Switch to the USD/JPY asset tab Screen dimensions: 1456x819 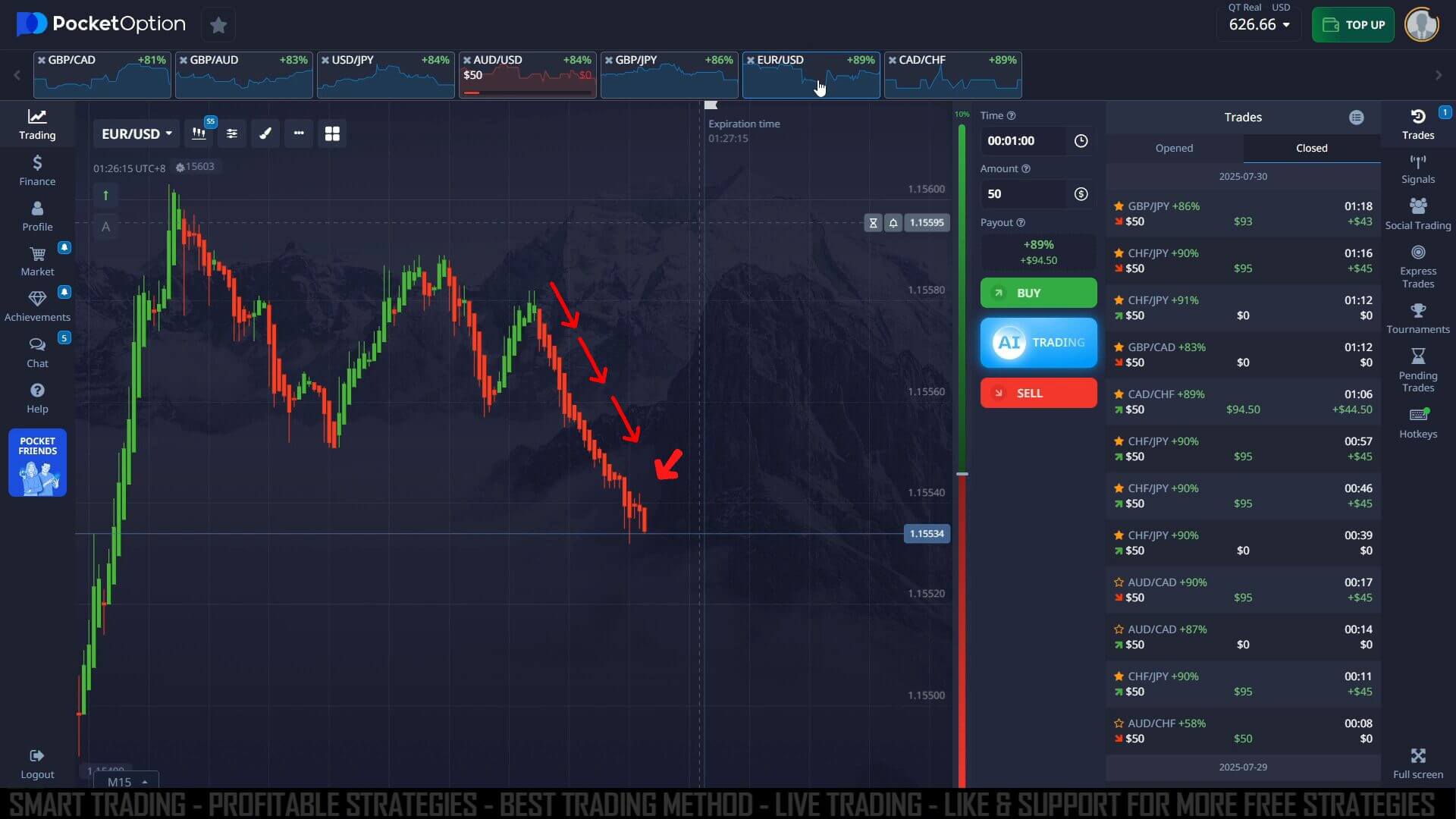(x=386, y=75)
